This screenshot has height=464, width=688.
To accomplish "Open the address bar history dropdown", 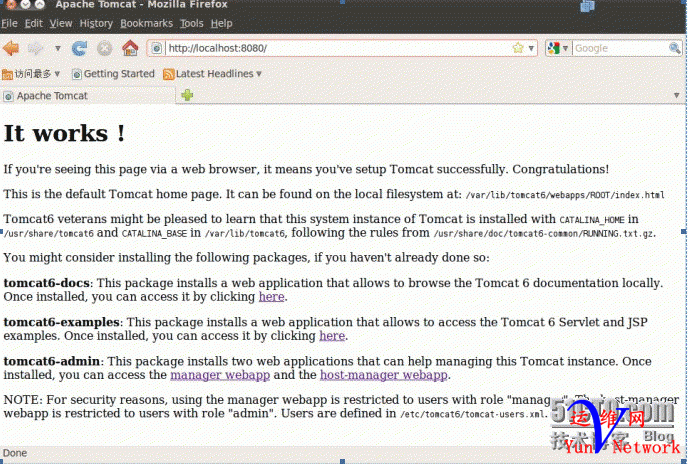I will (x=531, y=48).
